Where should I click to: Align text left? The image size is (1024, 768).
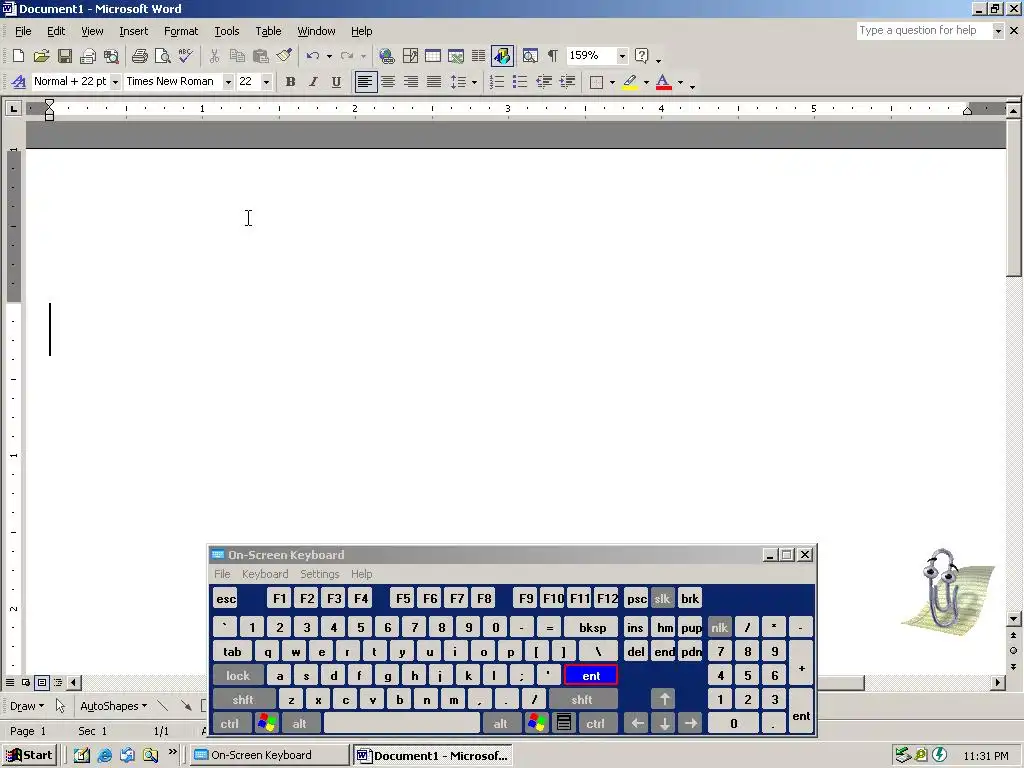[365, 82]
